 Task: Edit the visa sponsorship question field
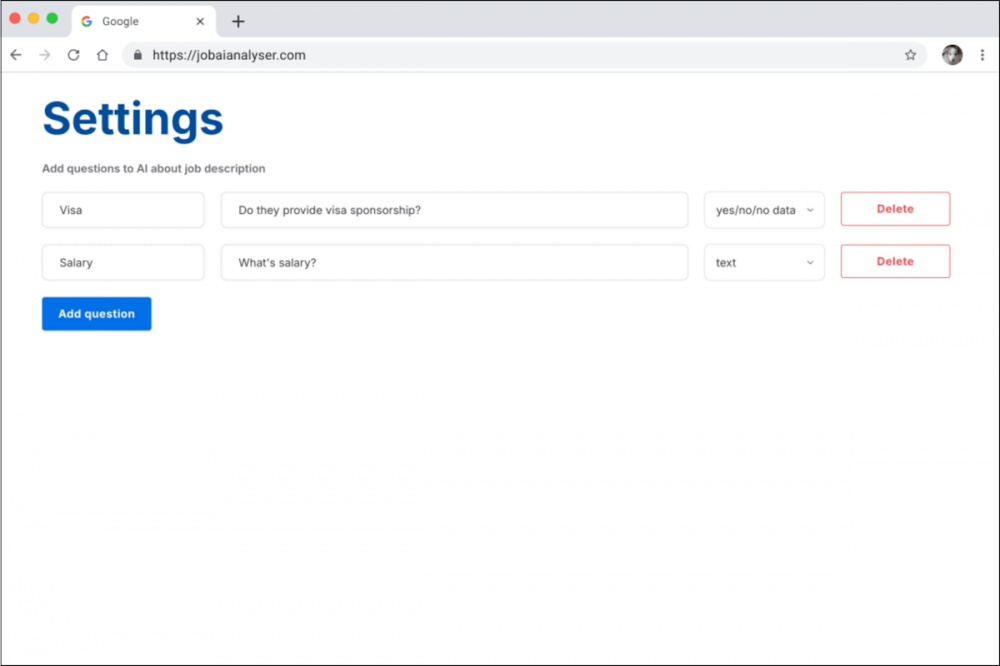click(x=454, y=210)
